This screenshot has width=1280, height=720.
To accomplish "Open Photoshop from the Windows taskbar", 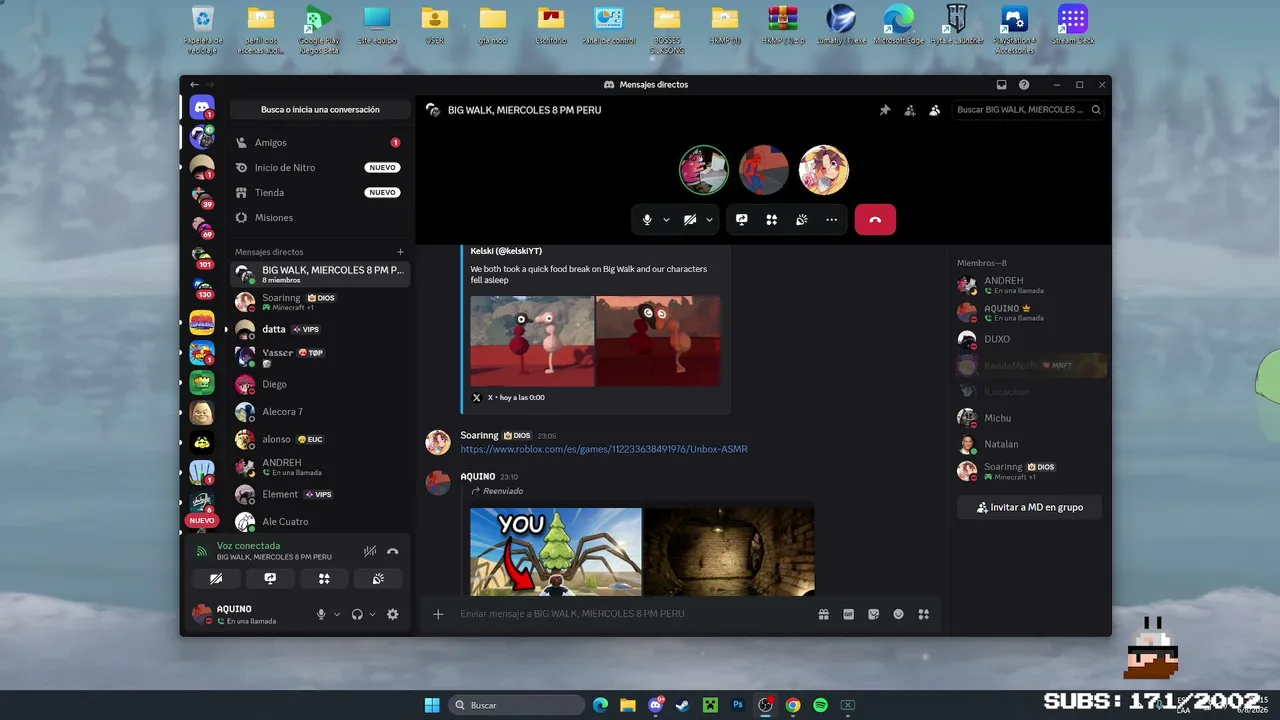I will [738, 705].
